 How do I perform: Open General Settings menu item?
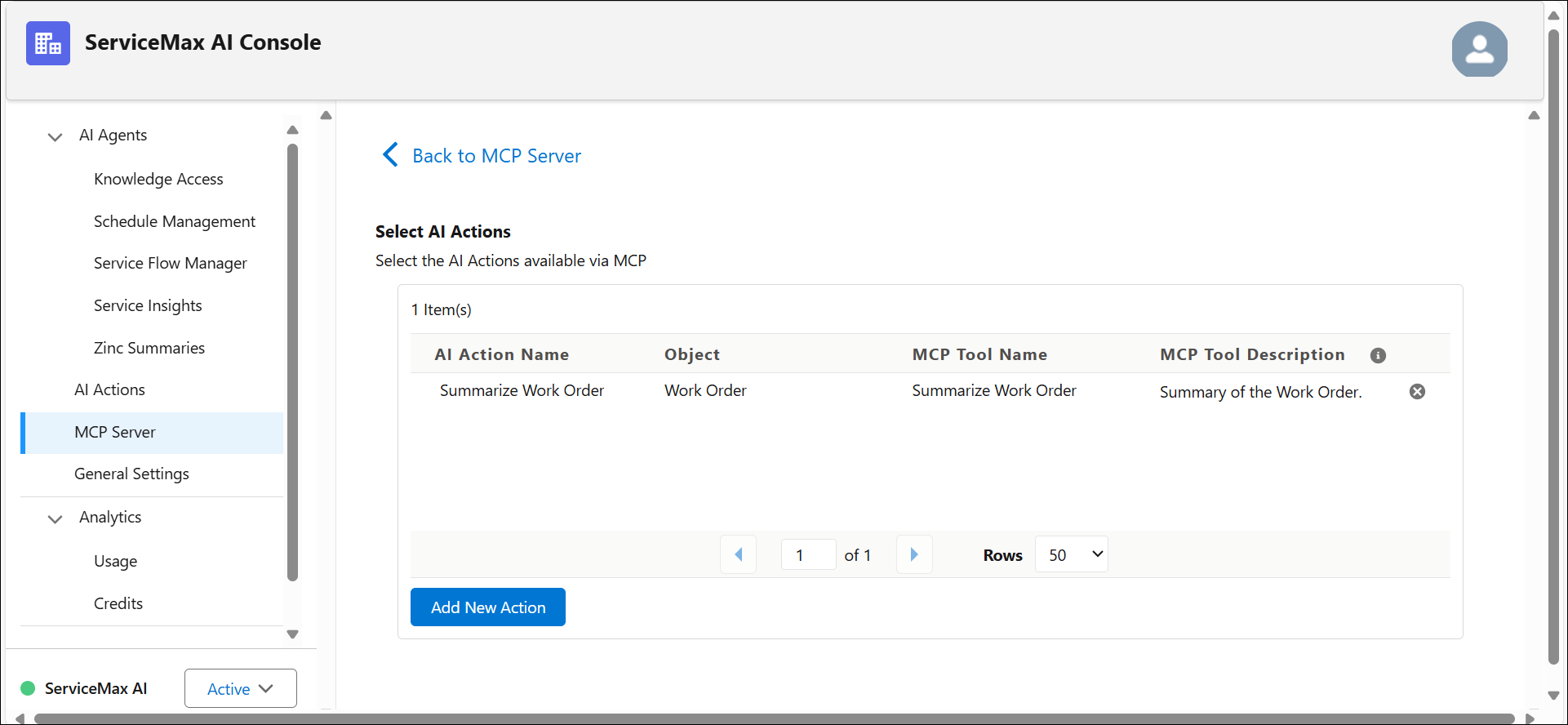(x=131, y=474)
